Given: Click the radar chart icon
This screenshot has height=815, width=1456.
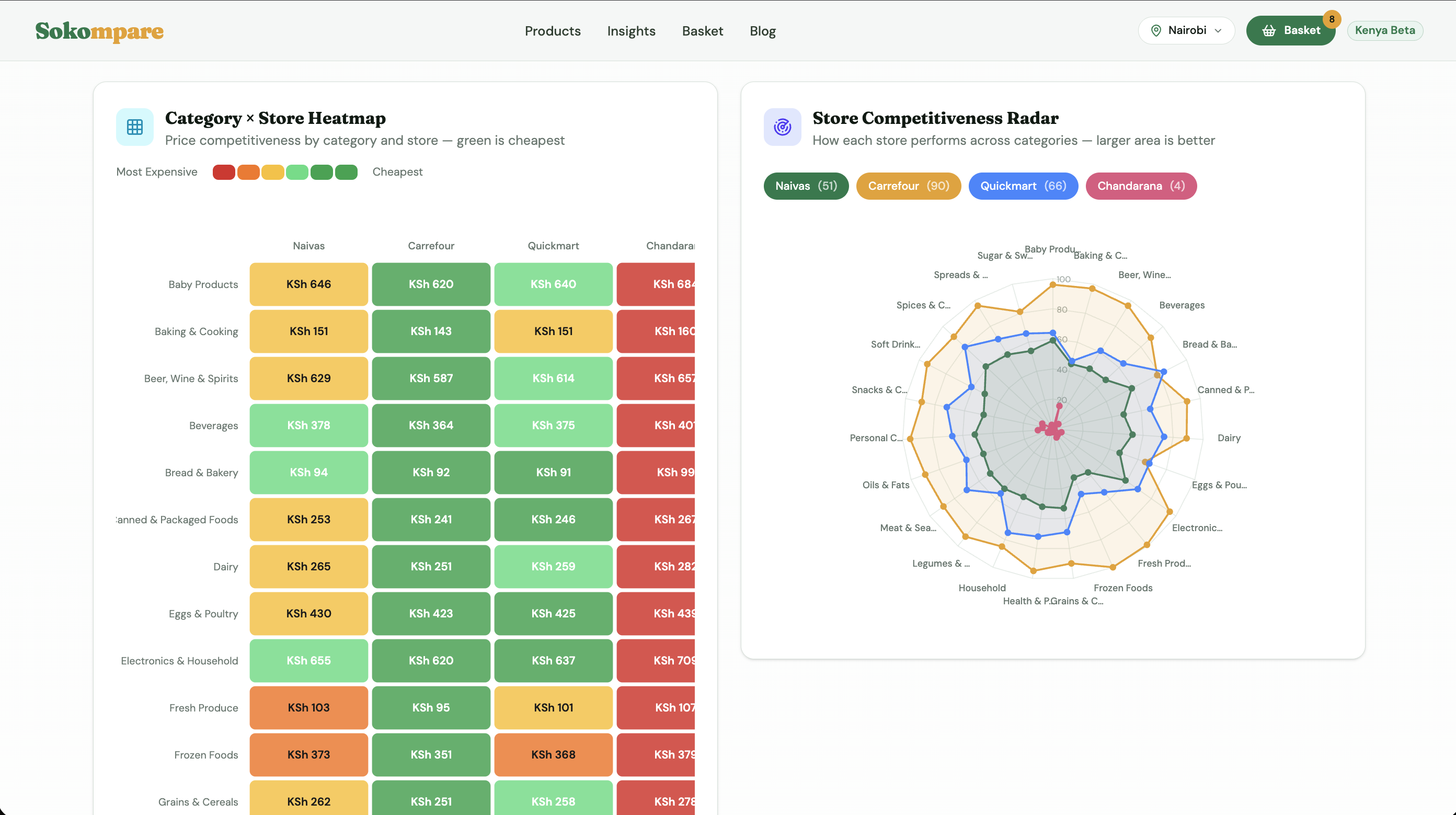Looking at the screenshot, I should tap(782, 127).
